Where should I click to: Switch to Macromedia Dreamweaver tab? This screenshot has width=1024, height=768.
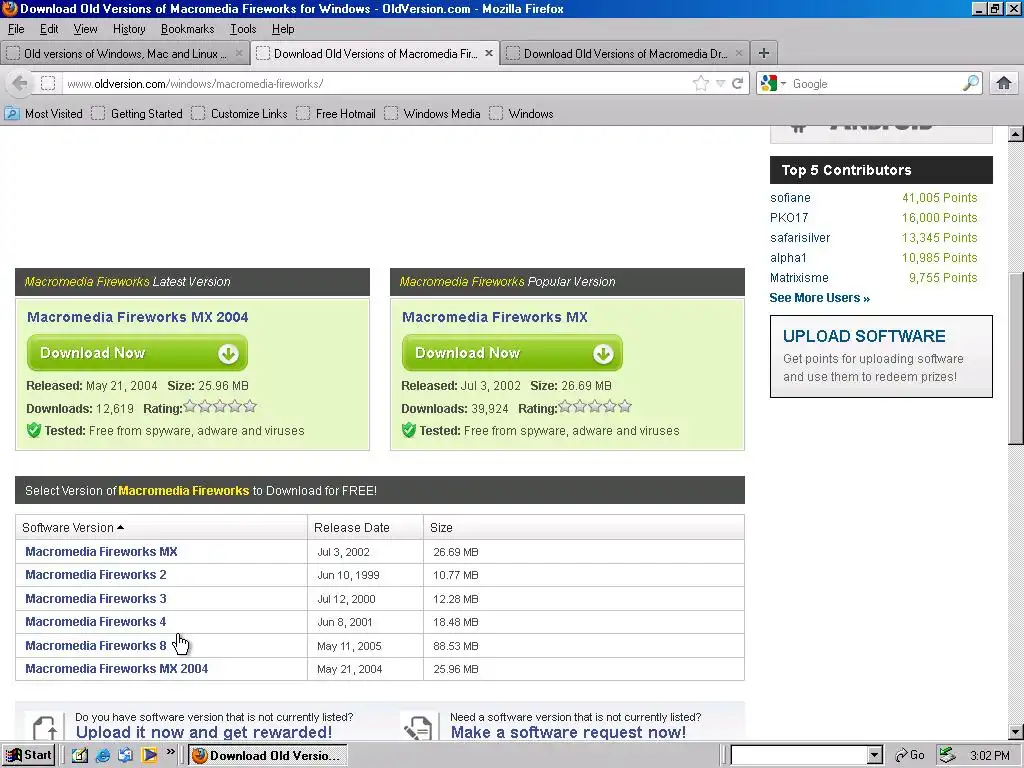point(625,54)
